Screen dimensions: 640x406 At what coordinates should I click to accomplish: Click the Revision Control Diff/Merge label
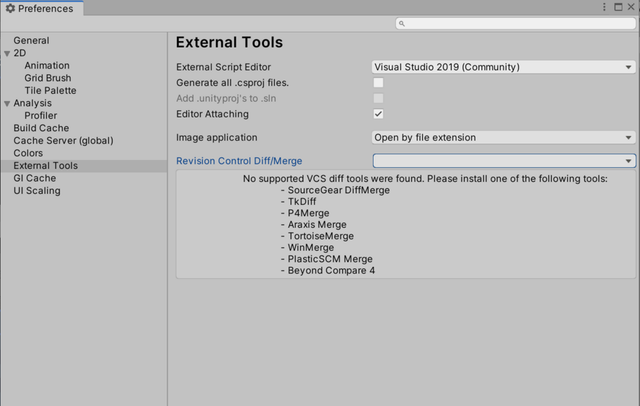click(239, 161)
